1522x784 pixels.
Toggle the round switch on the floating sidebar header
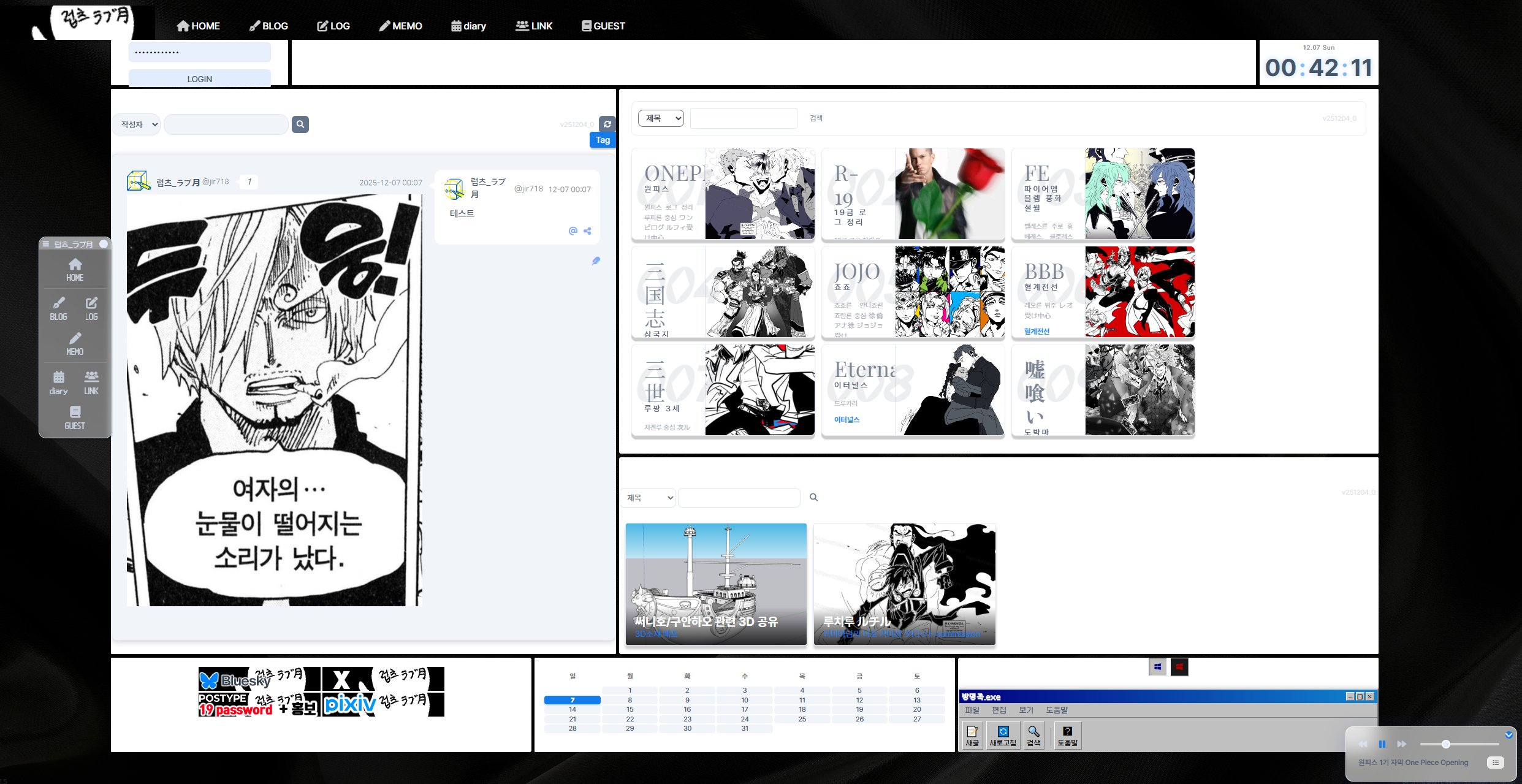pyautogui.click(x=103, y=244)
